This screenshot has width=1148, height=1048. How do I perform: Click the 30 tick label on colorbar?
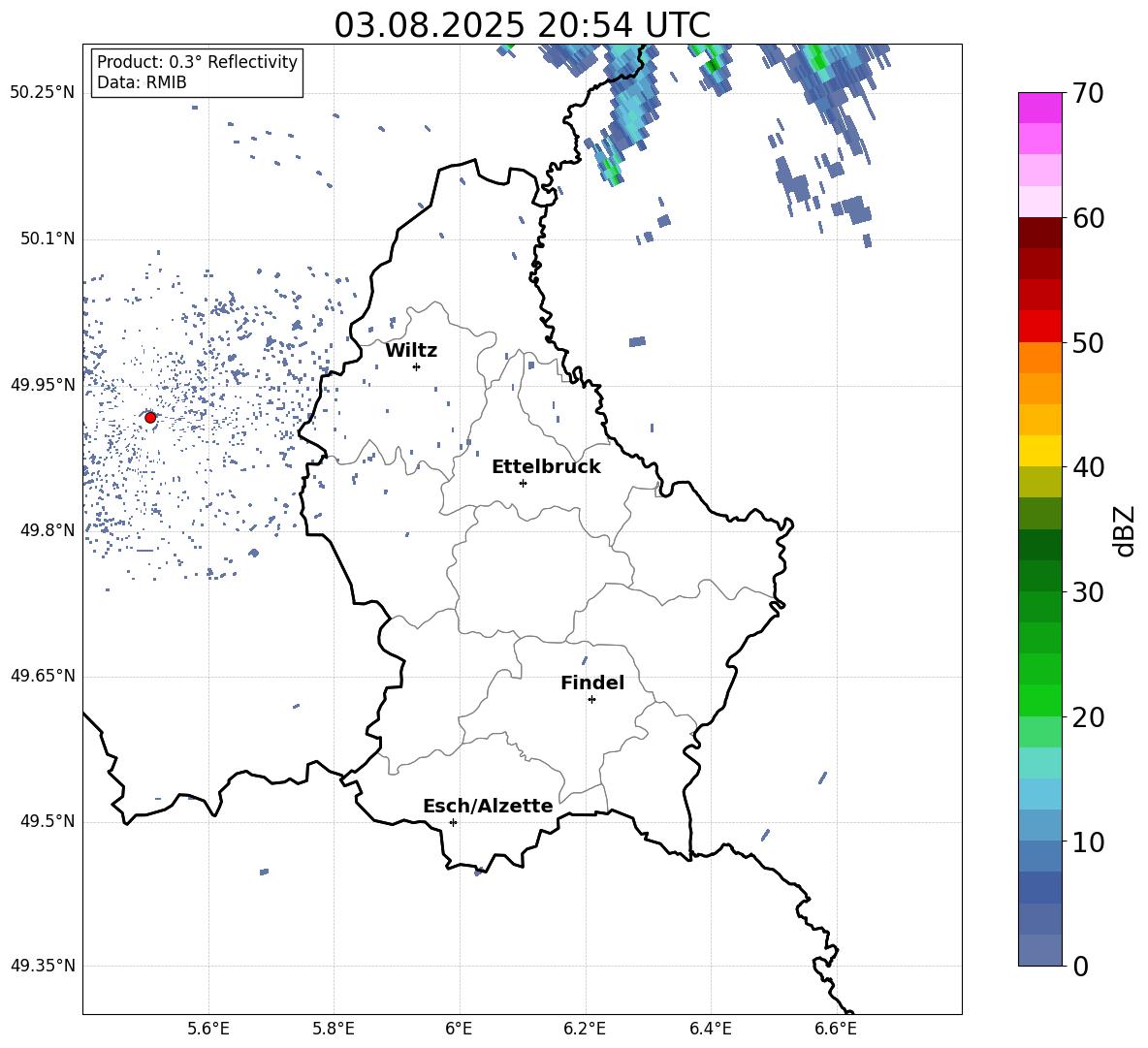coord(1087,591)
